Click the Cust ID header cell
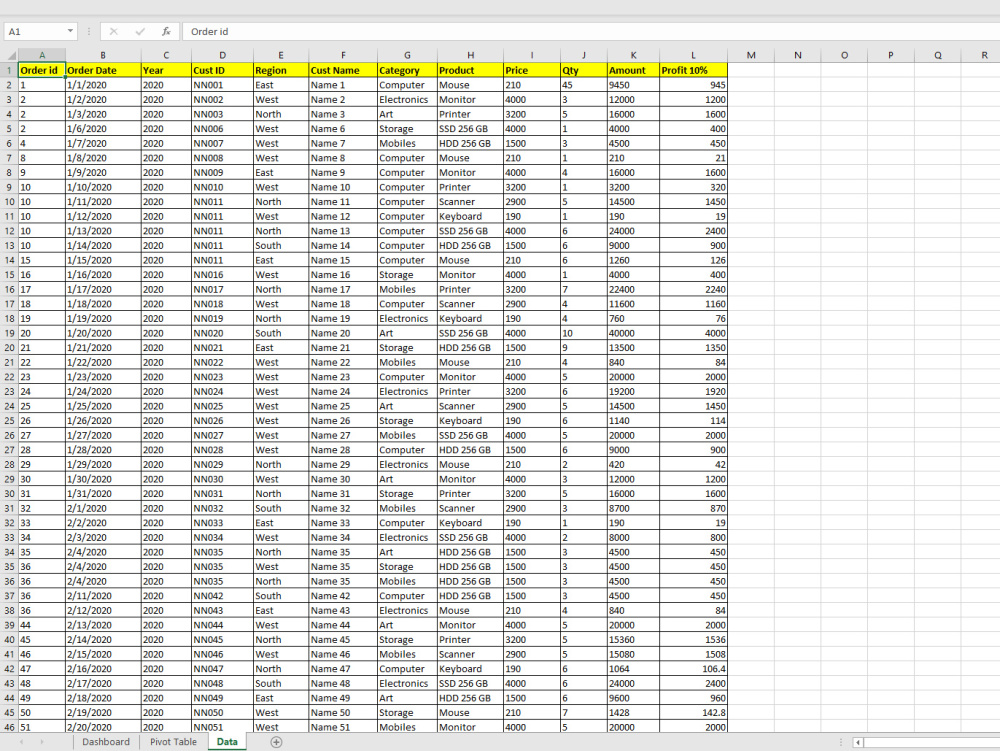The height and width of the screenshot is (751, 1000). 223,70
